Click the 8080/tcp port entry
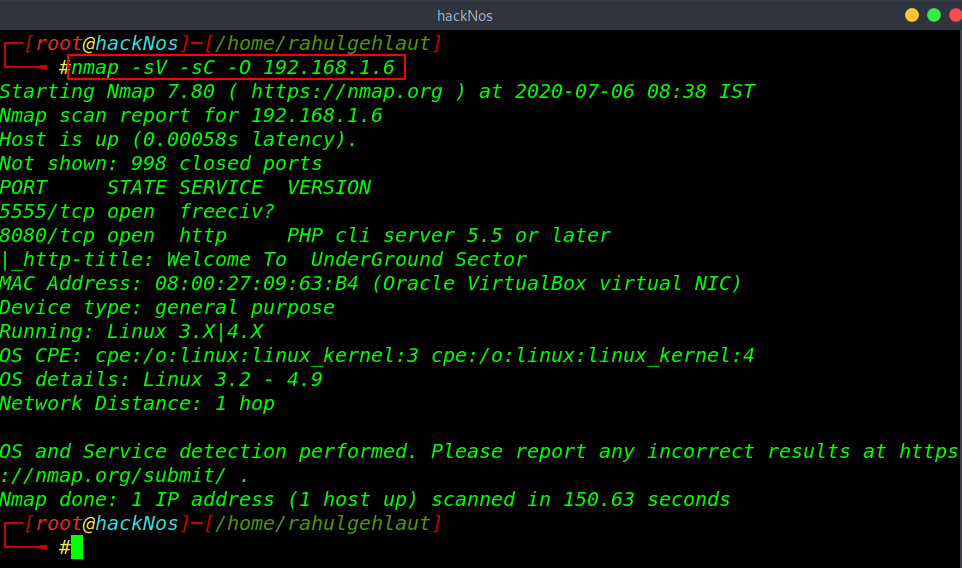962x568 pixels. (47, 236)
